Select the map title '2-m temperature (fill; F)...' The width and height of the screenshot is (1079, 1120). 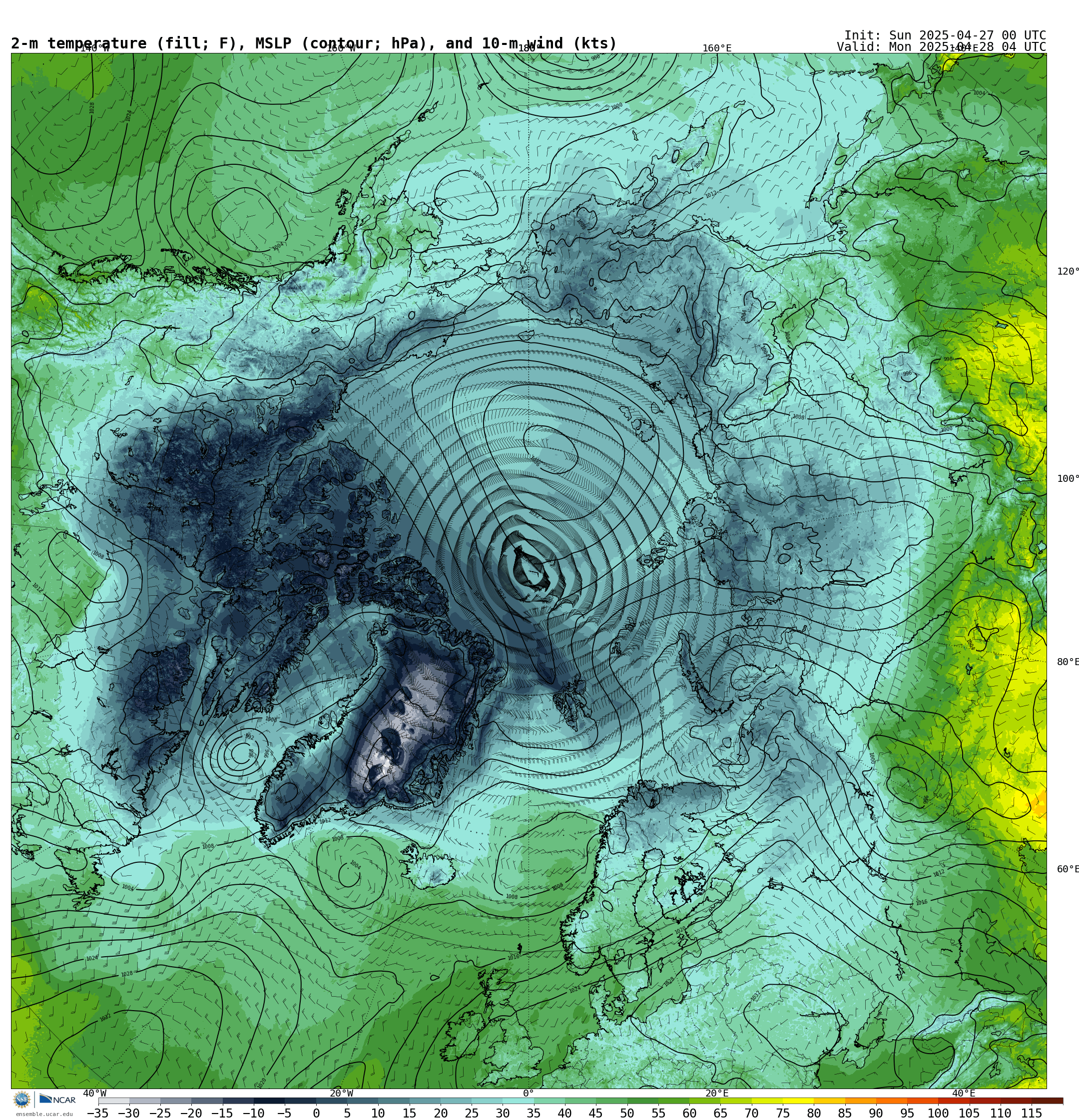coord(314,43)
